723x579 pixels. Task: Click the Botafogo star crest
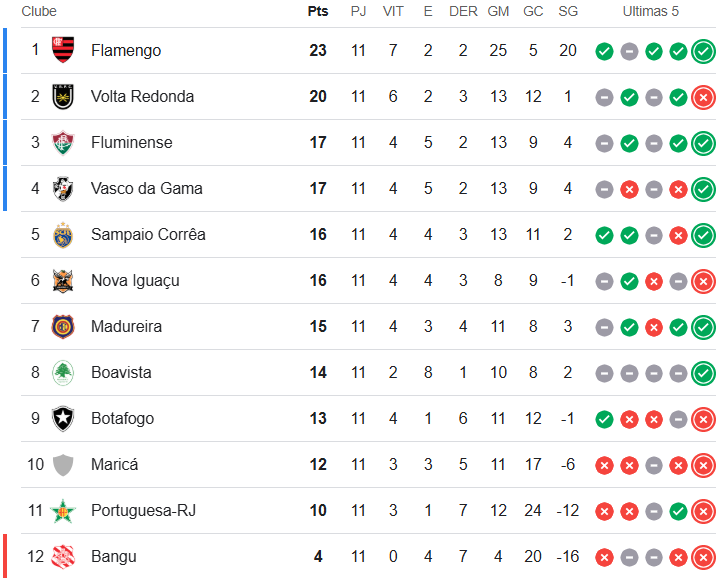pos(63,418)
